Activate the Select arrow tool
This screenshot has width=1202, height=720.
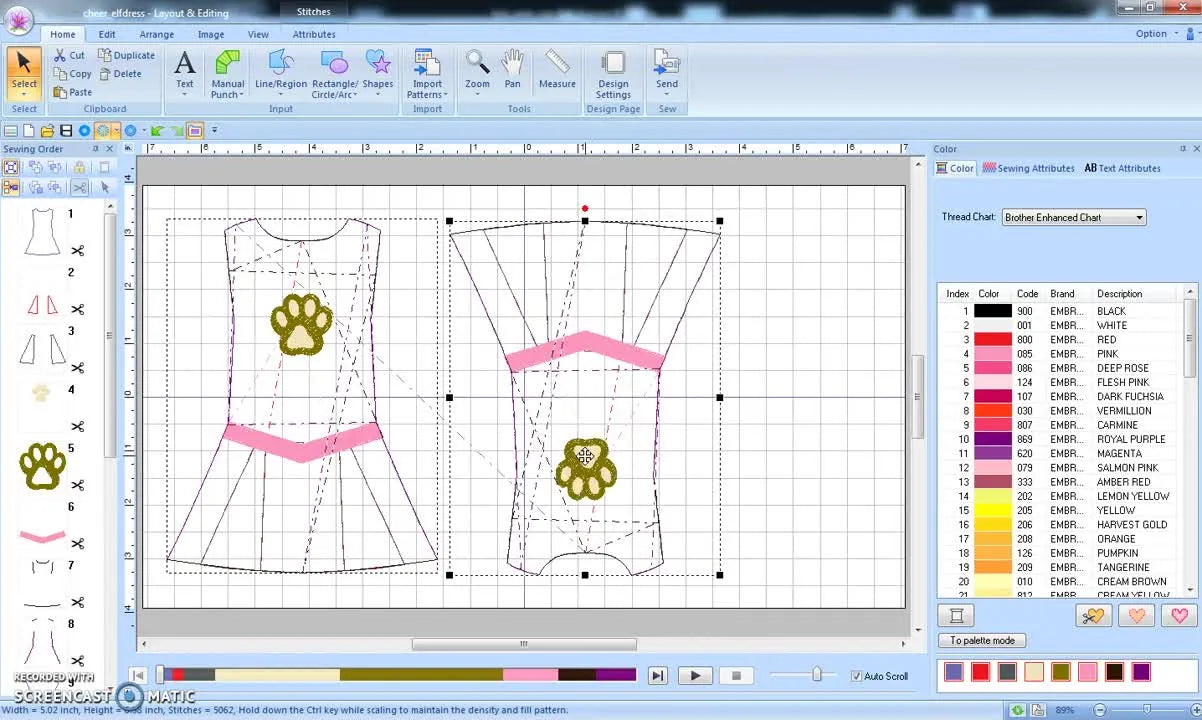[x=24, y=73]
